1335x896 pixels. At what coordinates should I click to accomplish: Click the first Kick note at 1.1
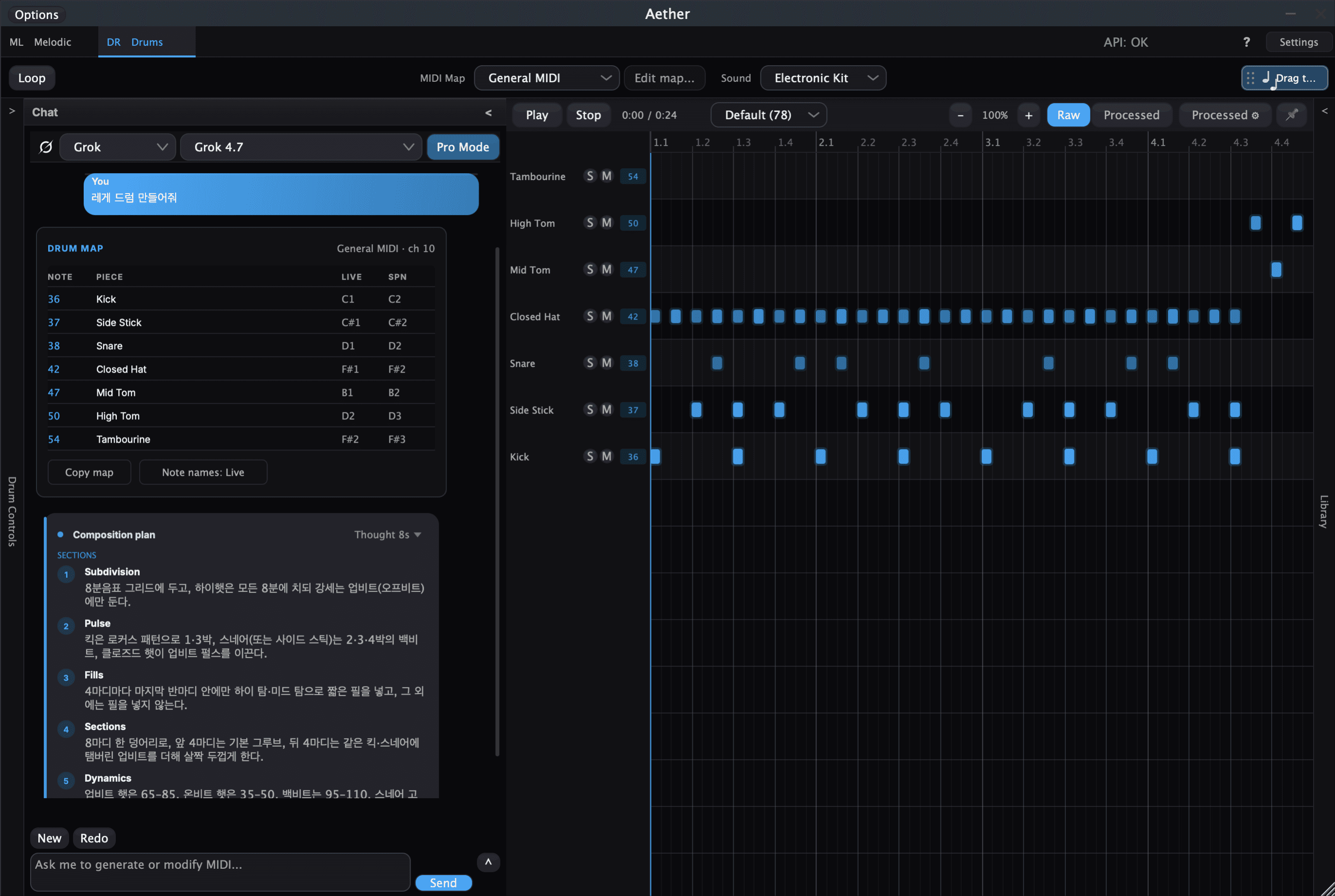point(655,457)
